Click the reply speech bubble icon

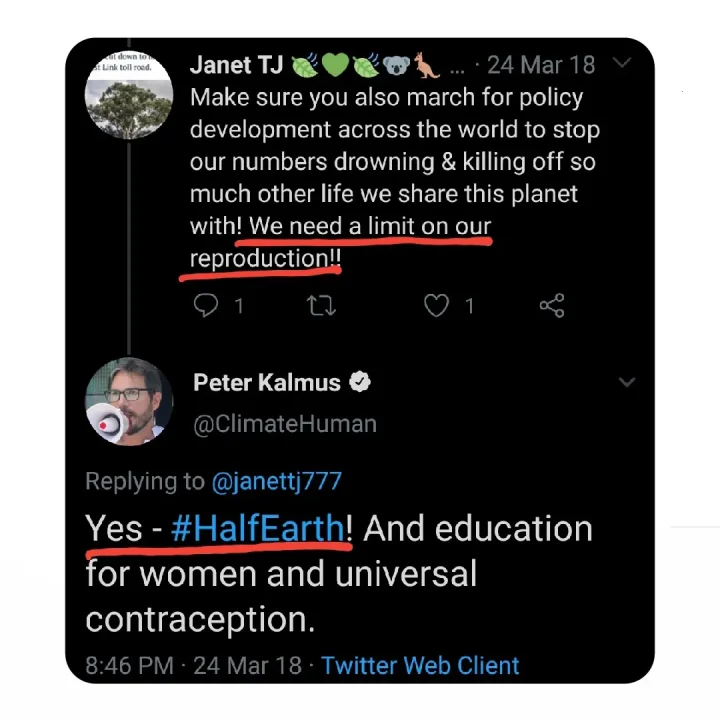point(206,305)
